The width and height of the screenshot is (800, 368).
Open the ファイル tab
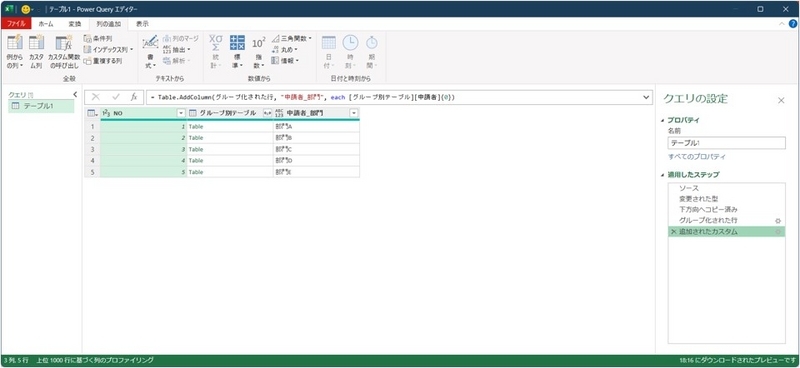click(16, 24)
